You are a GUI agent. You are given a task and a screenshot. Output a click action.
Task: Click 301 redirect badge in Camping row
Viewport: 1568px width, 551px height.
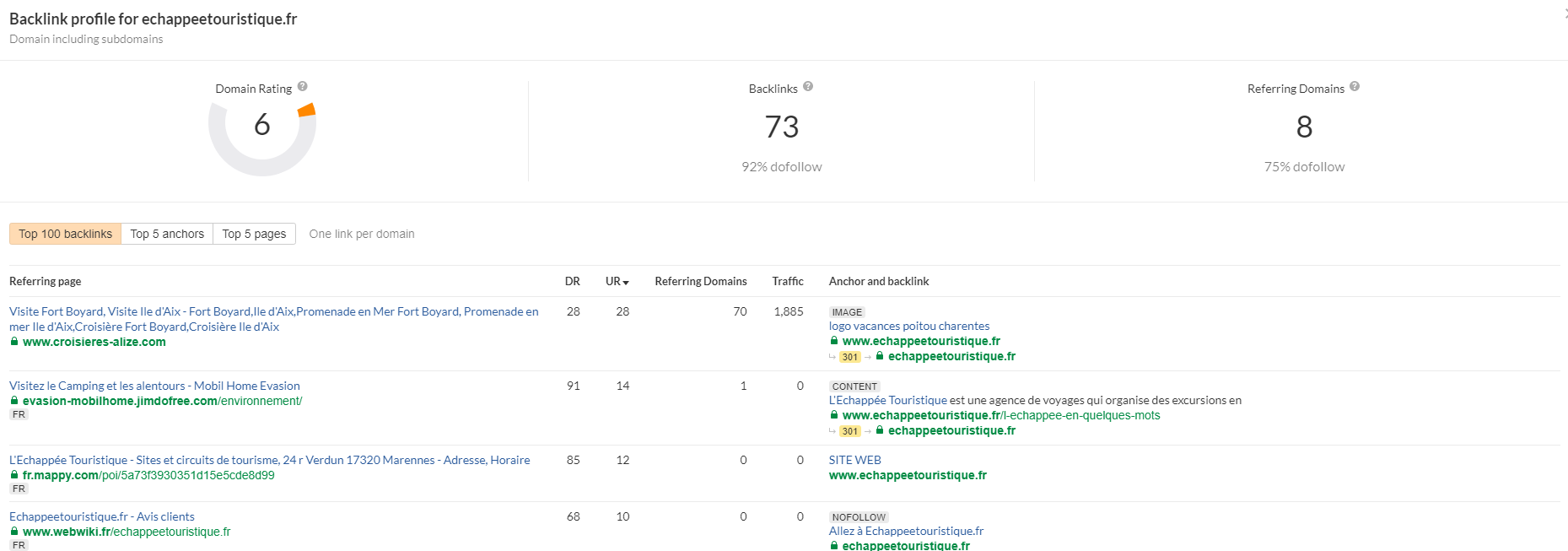[849, 431]
